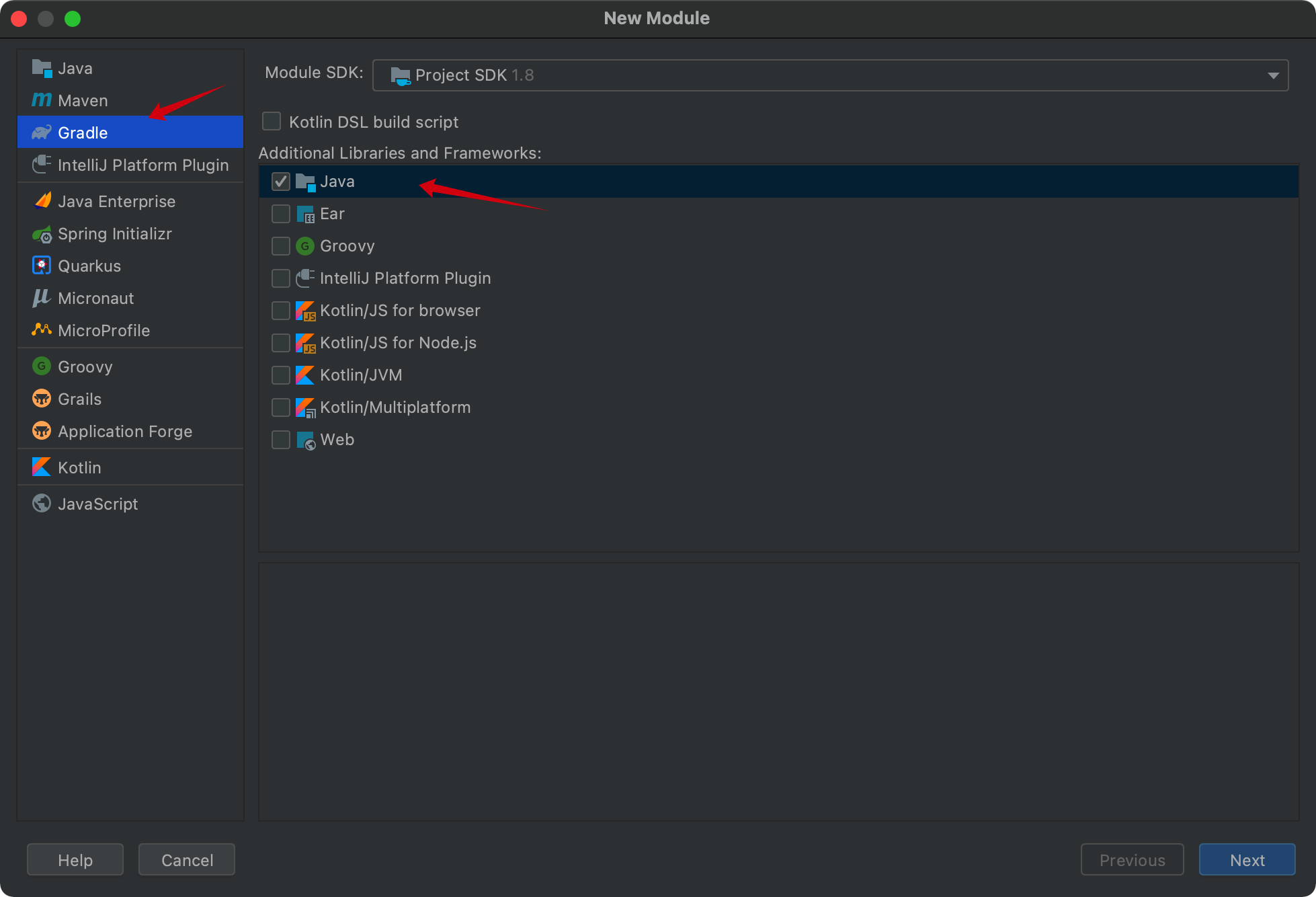This screenshot has height=897, width=1316.
Task: Click the Groovy framework icon
Action: (306, 246)
